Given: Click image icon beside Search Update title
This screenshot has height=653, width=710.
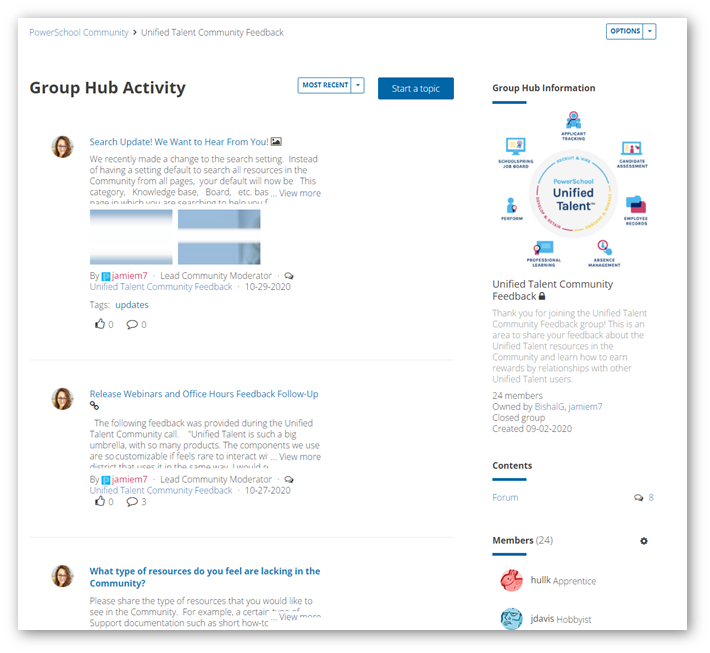Looking at the screenshot, I should click(x=276, y=142).
